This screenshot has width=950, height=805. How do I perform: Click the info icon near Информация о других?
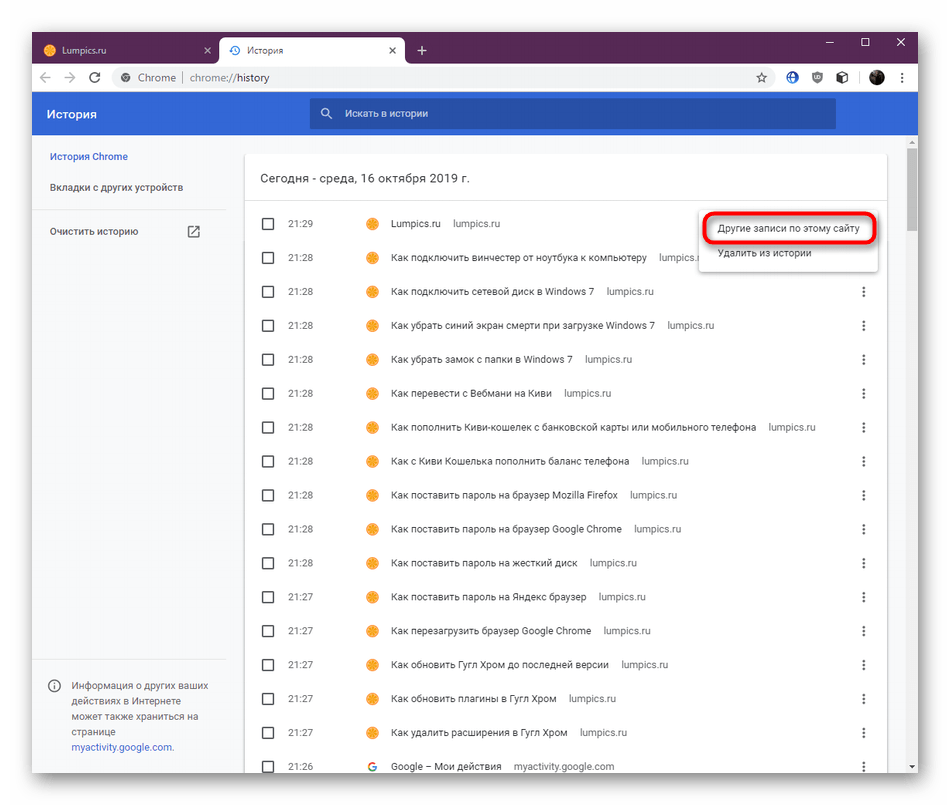(x=55, y=686)
